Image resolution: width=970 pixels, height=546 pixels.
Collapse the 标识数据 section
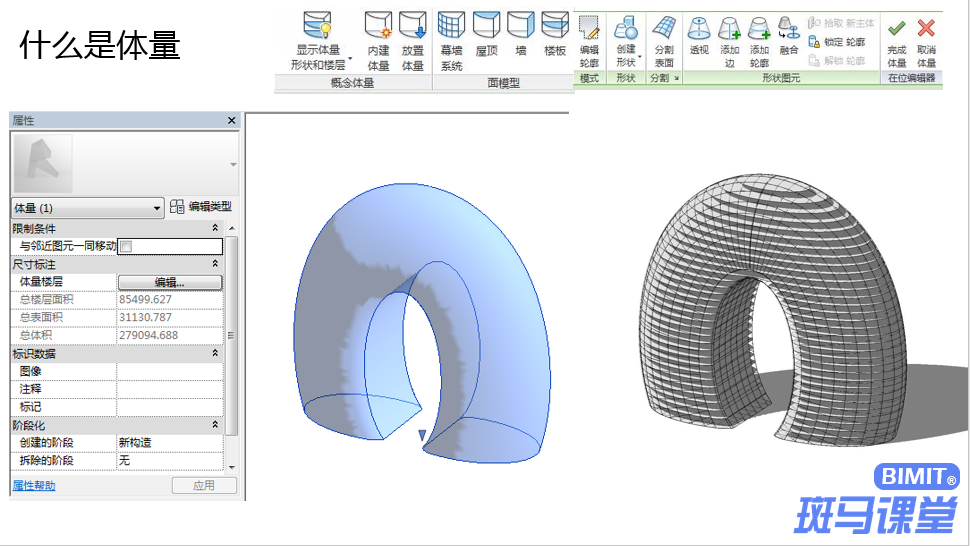(x=215, y=353)
